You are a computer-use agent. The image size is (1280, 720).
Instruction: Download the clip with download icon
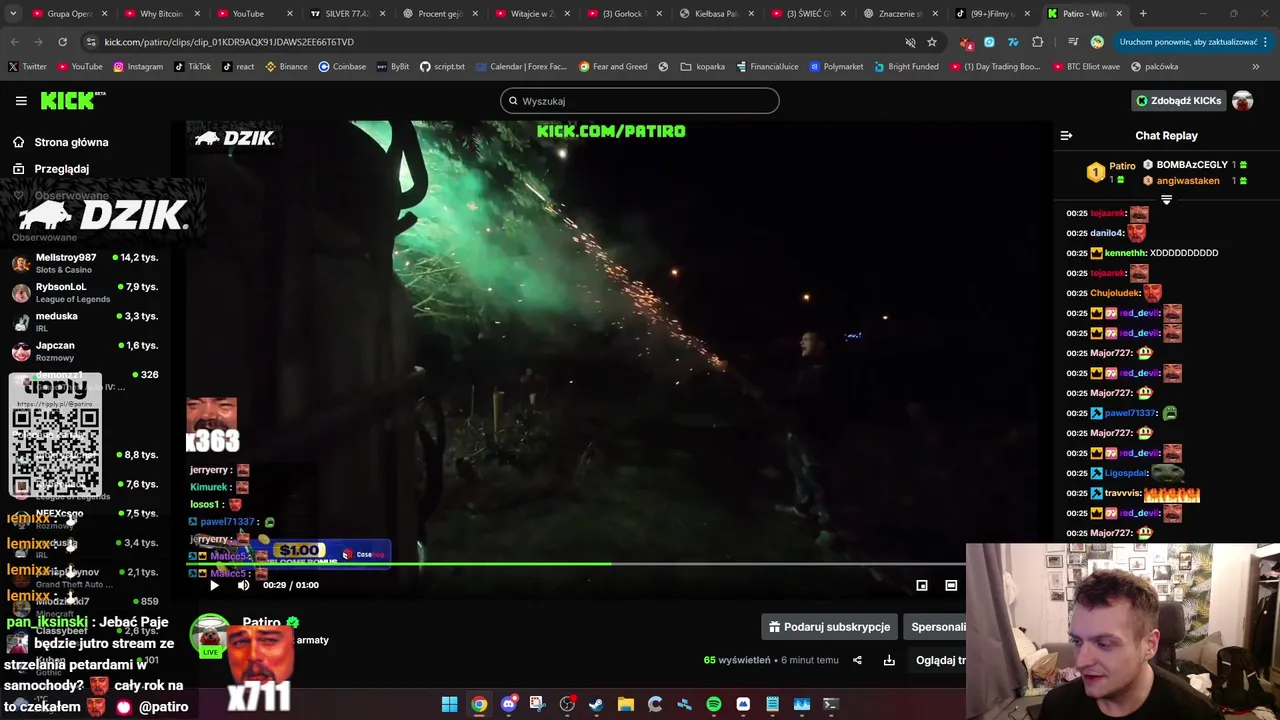(889, 660)
